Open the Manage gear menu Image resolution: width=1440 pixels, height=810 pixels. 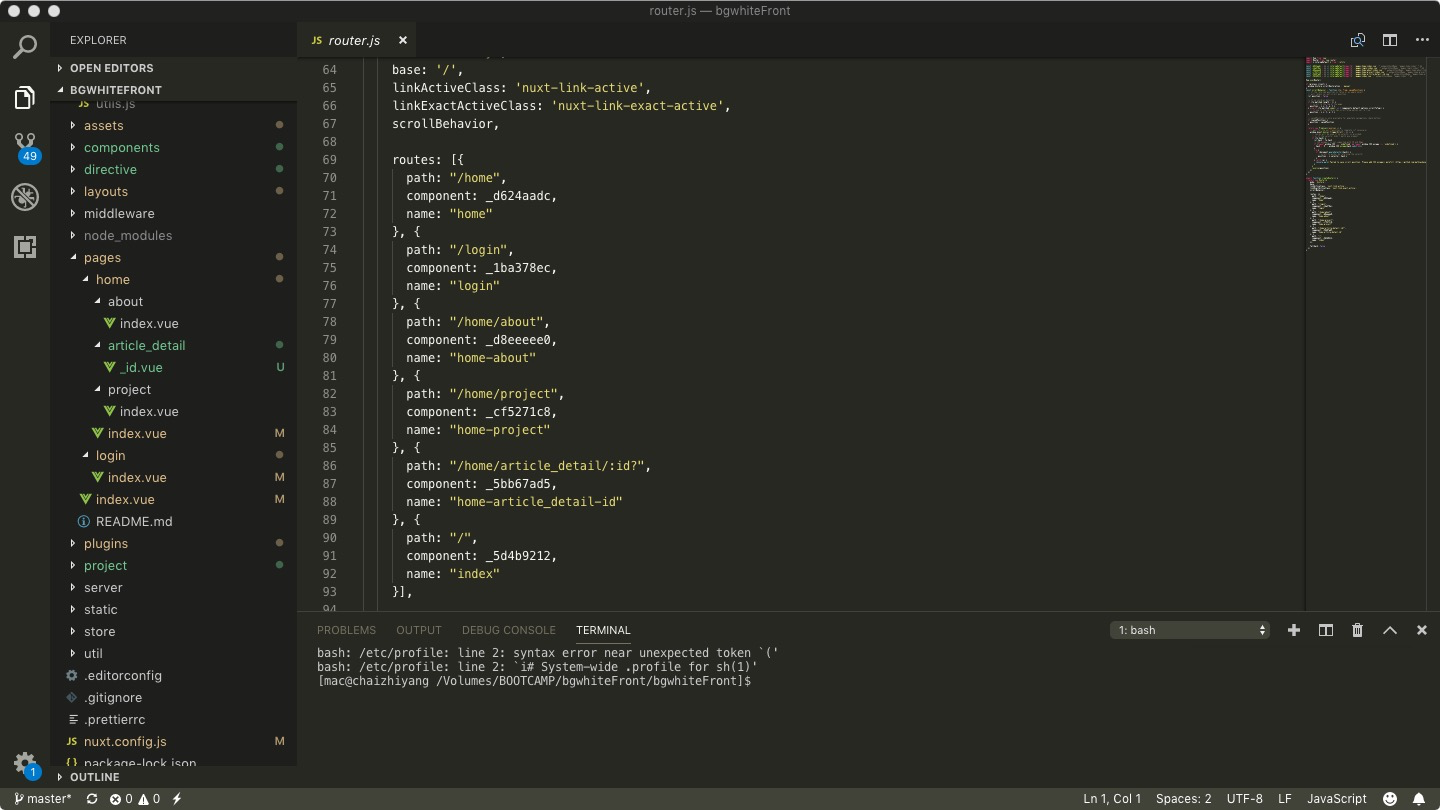(x=25, y=764)
